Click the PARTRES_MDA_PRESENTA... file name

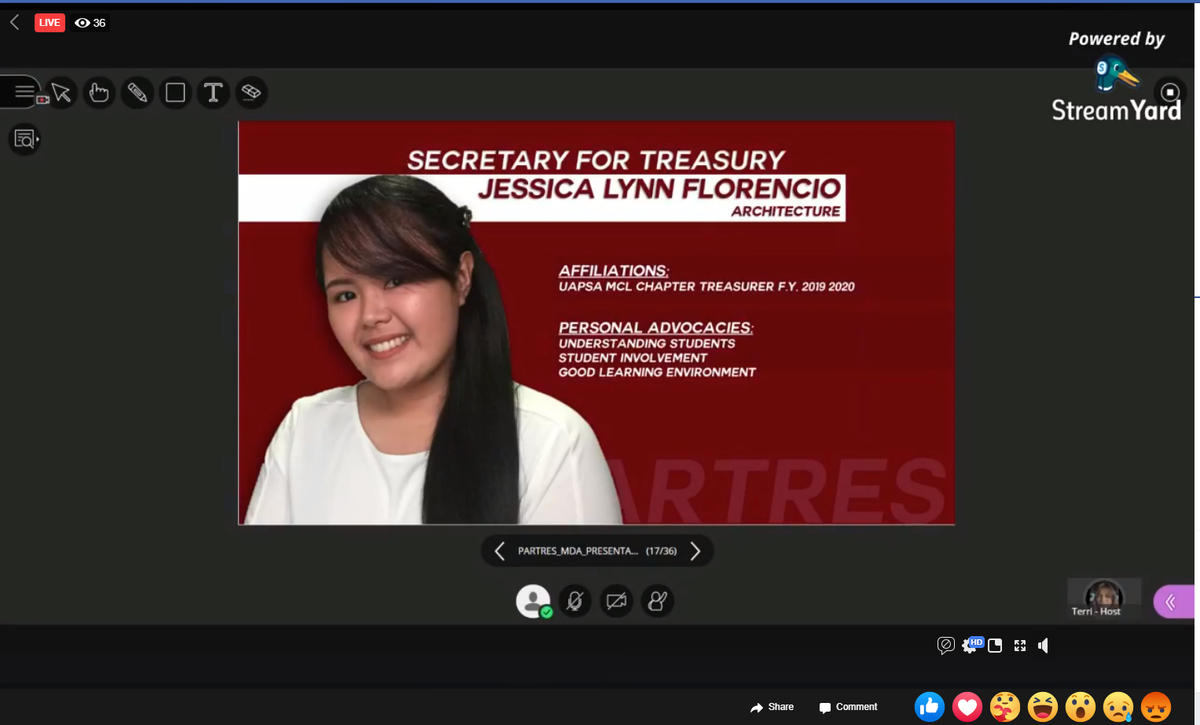pyautogui.click(x=576, y=551)
